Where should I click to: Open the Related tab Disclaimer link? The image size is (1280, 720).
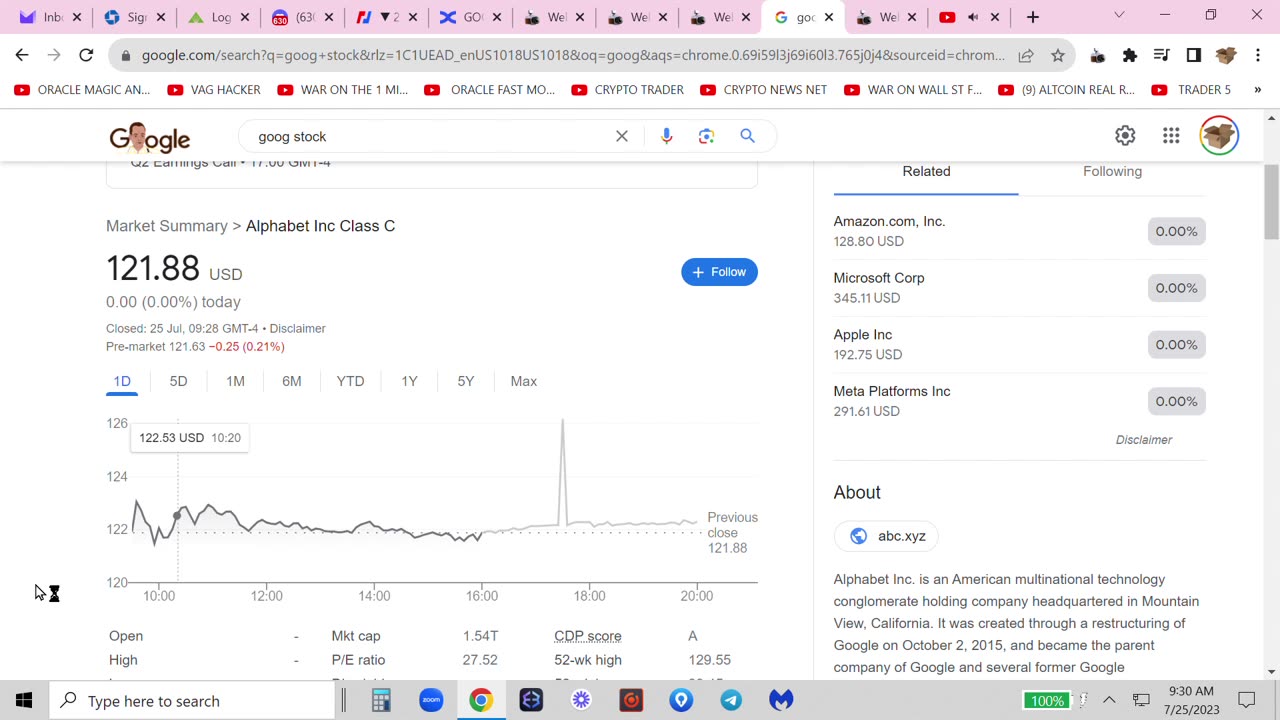(x=1144, y=440)
